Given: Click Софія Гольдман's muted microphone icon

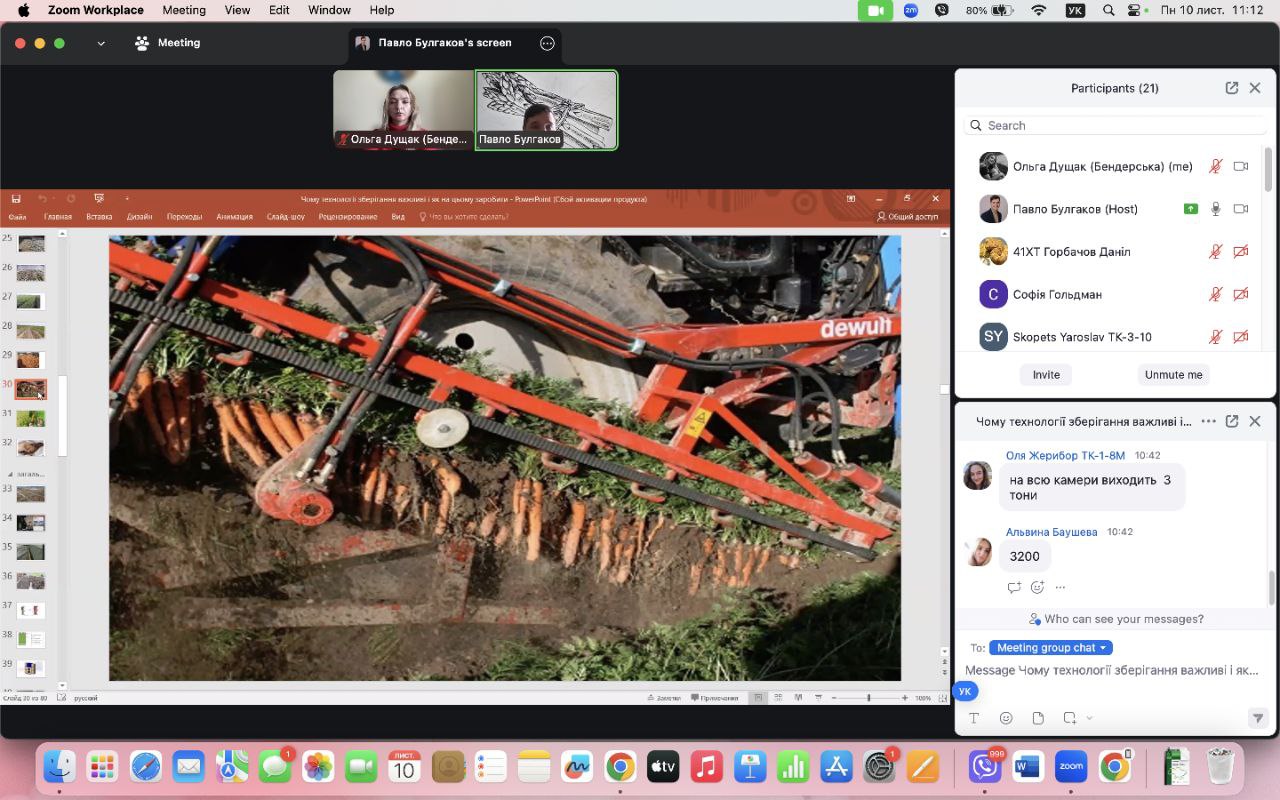Looking at the screenshot, I should tap(1215, 294).
